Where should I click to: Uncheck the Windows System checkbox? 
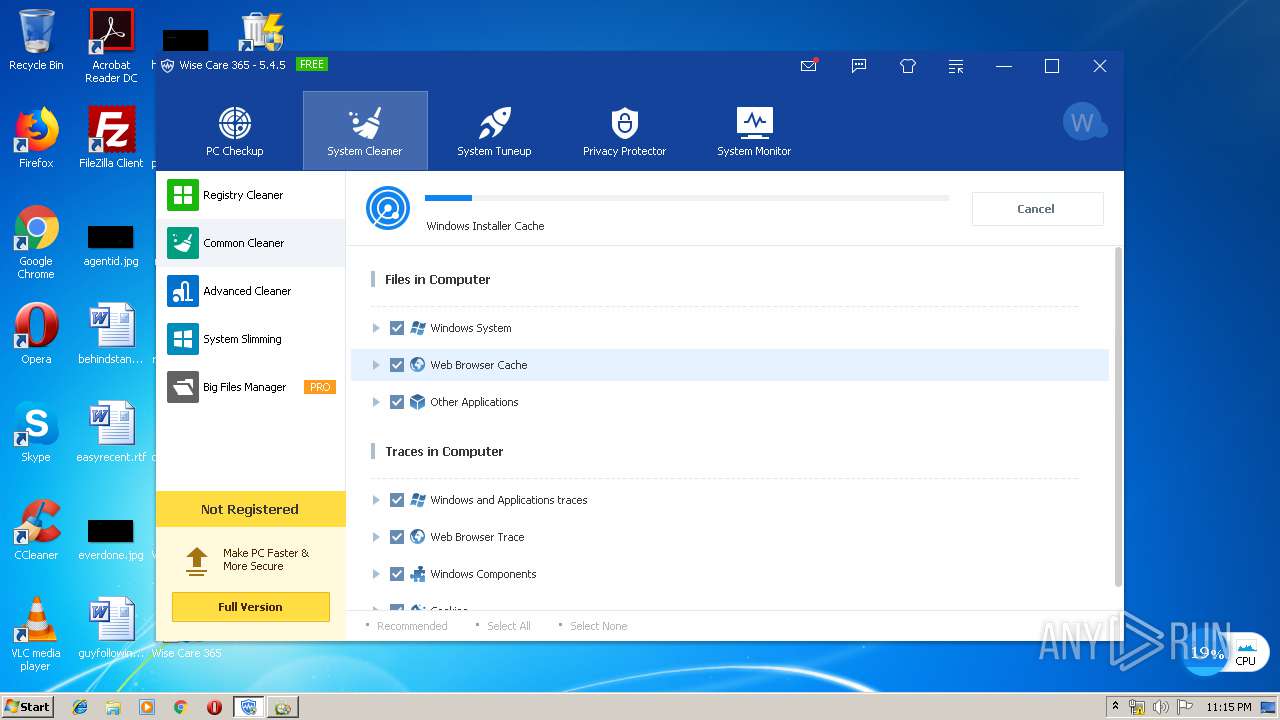click(397, 328)
